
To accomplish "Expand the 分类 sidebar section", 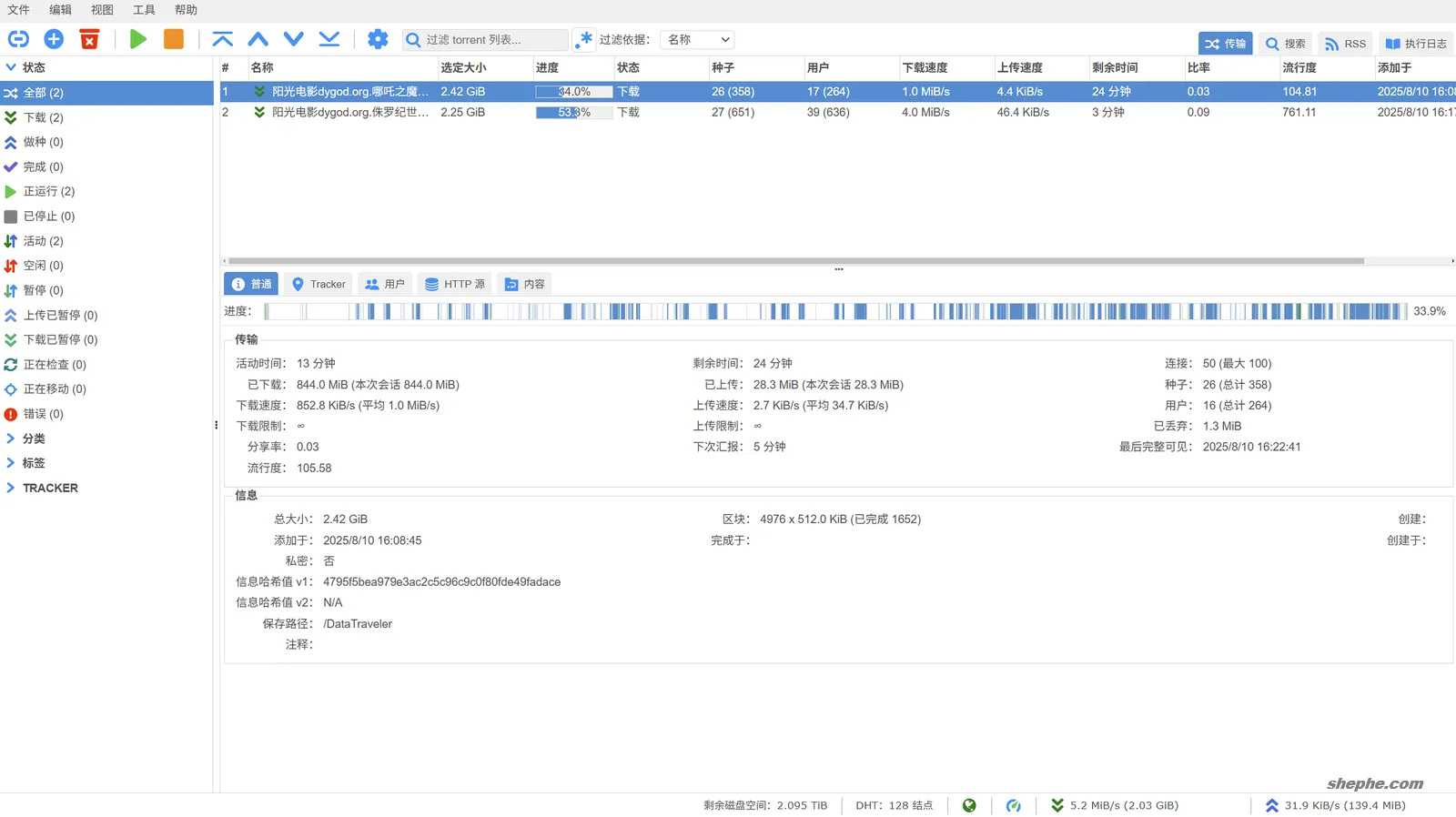I will 11,439.
